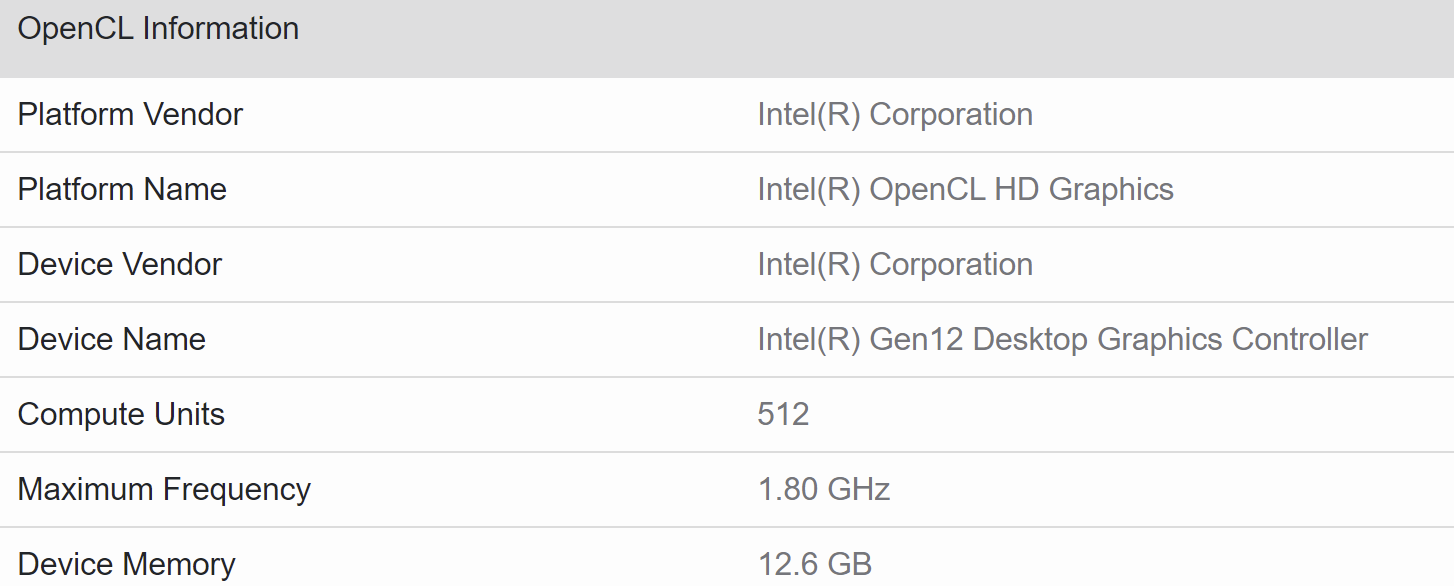Click the Platform Name row label
This screenshot has height=586, width=1454.
point(122,190)
